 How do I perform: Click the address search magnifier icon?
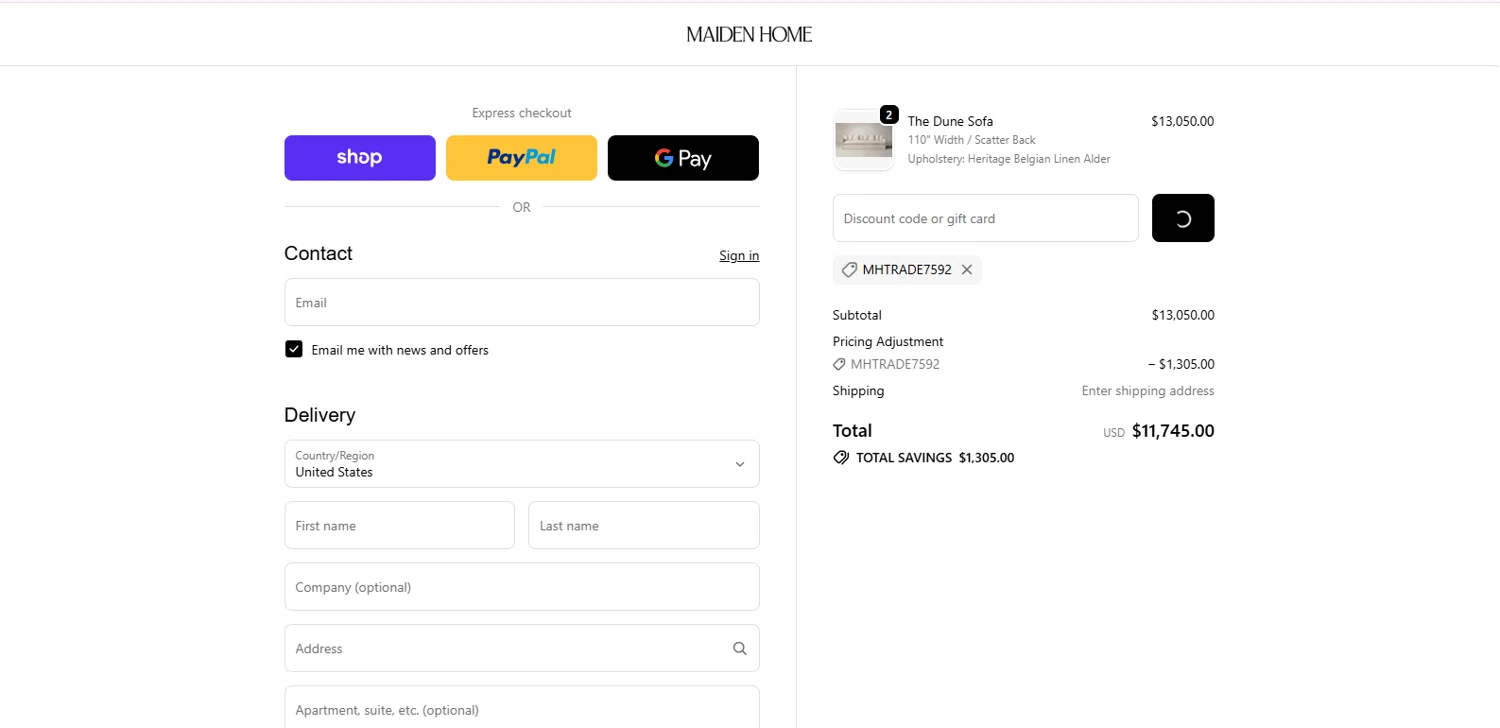click(740, 648)
